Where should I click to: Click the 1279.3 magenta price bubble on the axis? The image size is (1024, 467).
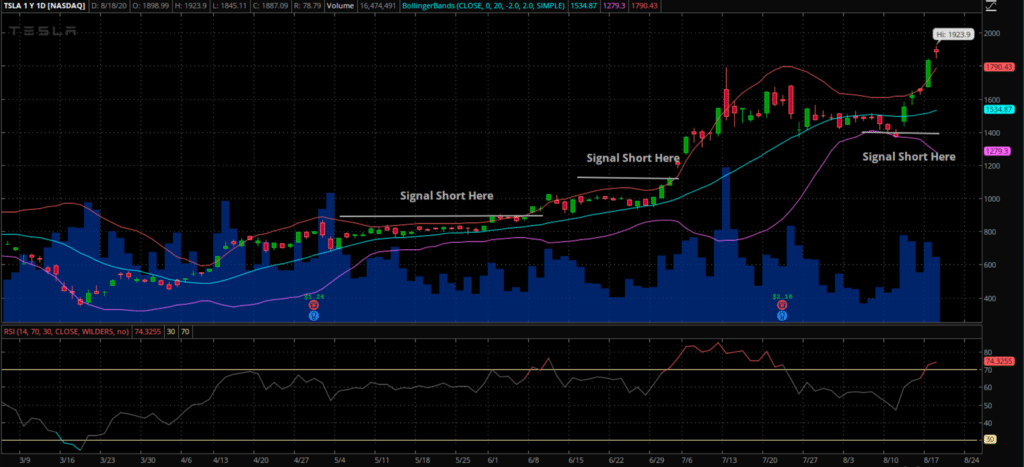click(x=997, y=151)
